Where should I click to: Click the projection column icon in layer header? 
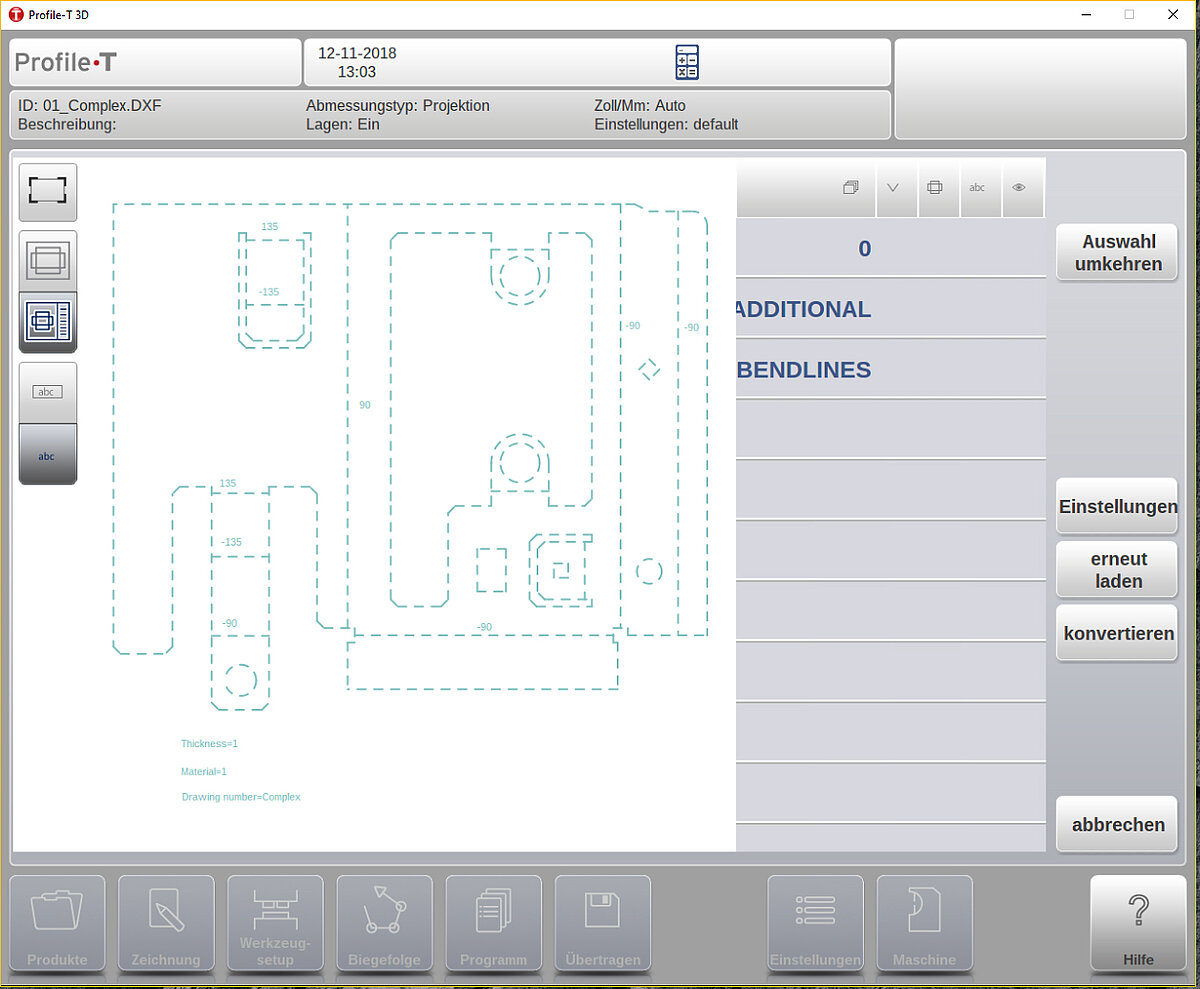(935, 187)
